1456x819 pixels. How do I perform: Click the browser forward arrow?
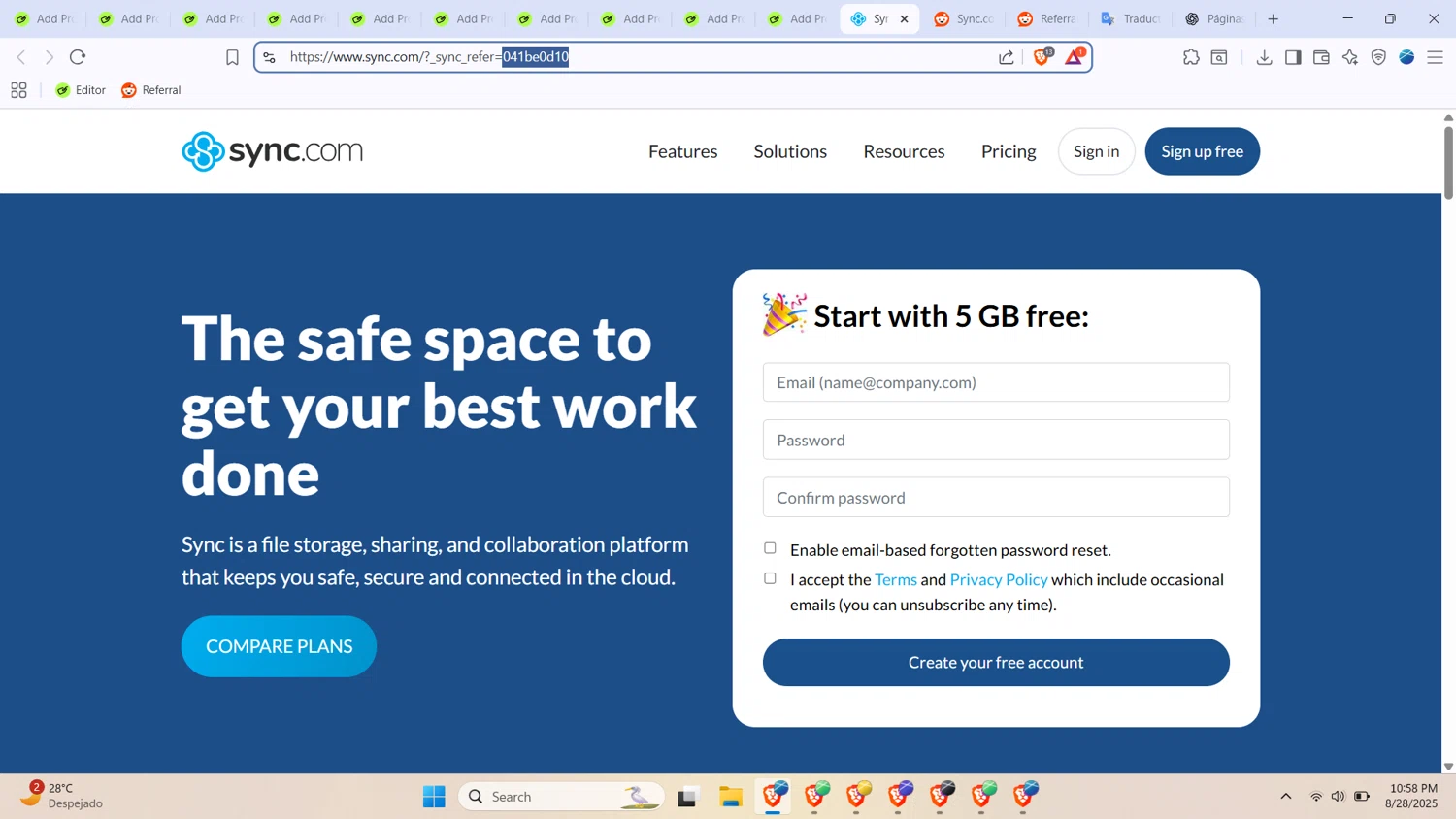coord(50,57)
